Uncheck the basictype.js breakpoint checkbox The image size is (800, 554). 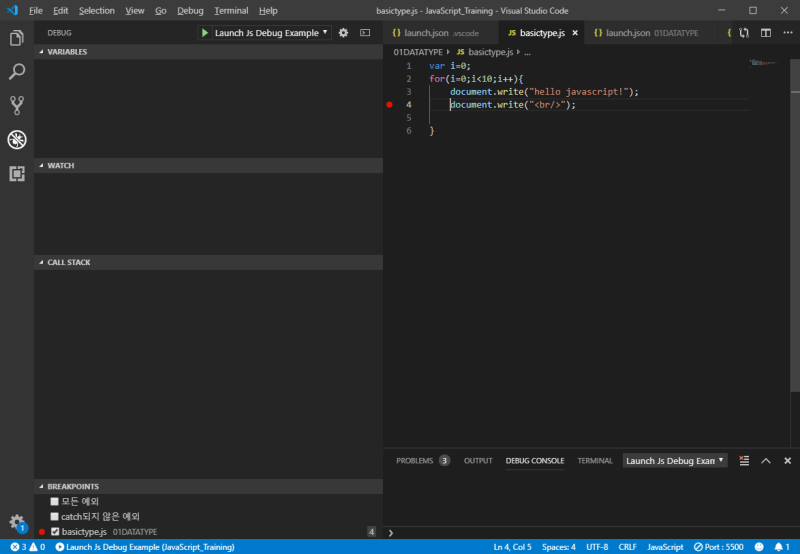coord(55,532)
